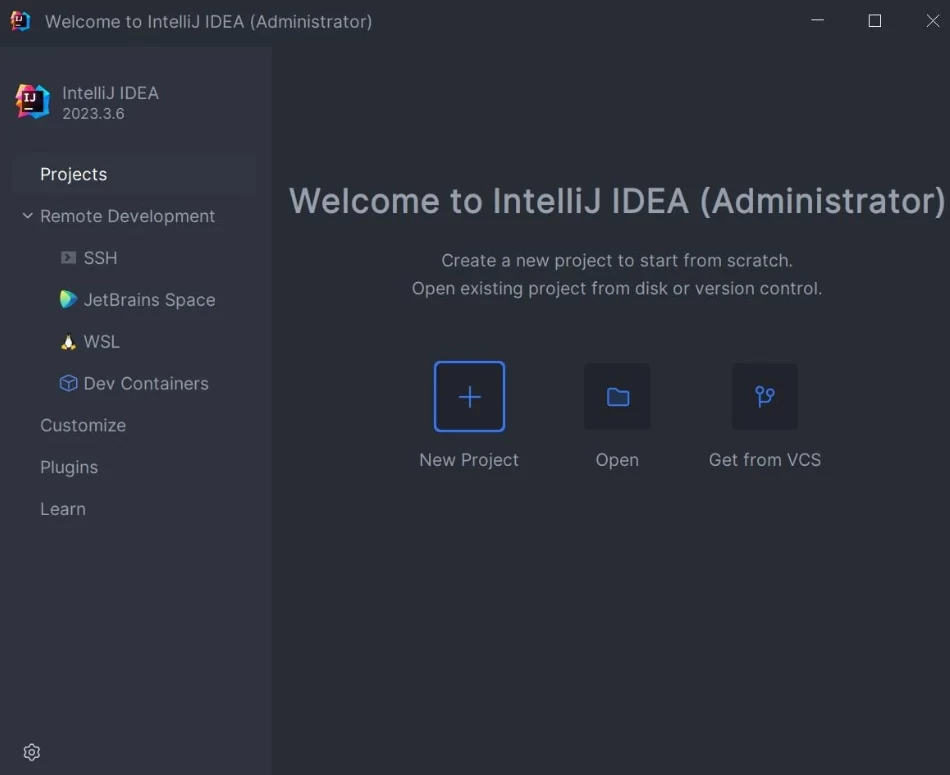Click the Open folder icon
The width and height of the screenshot is (950, 775).
[617, 397]
